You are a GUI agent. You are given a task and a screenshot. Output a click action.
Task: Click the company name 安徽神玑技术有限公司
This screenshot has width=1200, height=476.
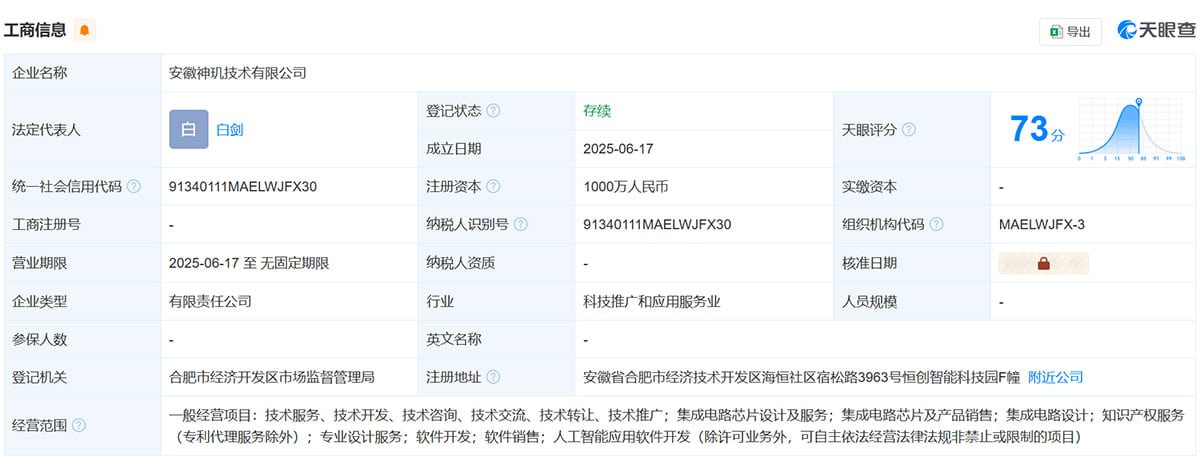coord(238,73)
